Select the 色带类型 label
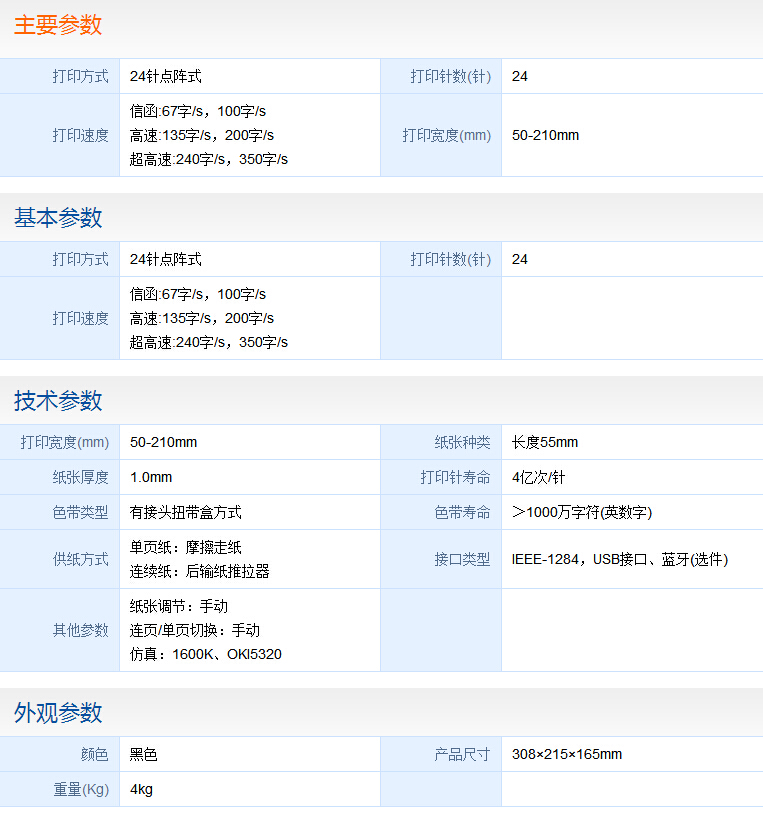This screenshot has height=815, width=763. pos(81,512)
